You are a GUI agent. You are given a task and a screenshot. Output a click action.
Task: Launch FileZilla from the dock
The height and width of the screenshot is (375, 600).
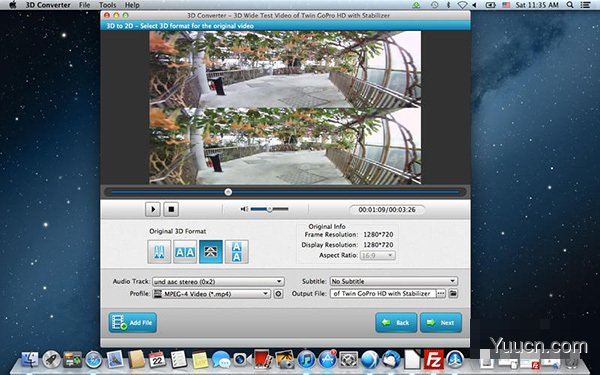click(434, 359)
